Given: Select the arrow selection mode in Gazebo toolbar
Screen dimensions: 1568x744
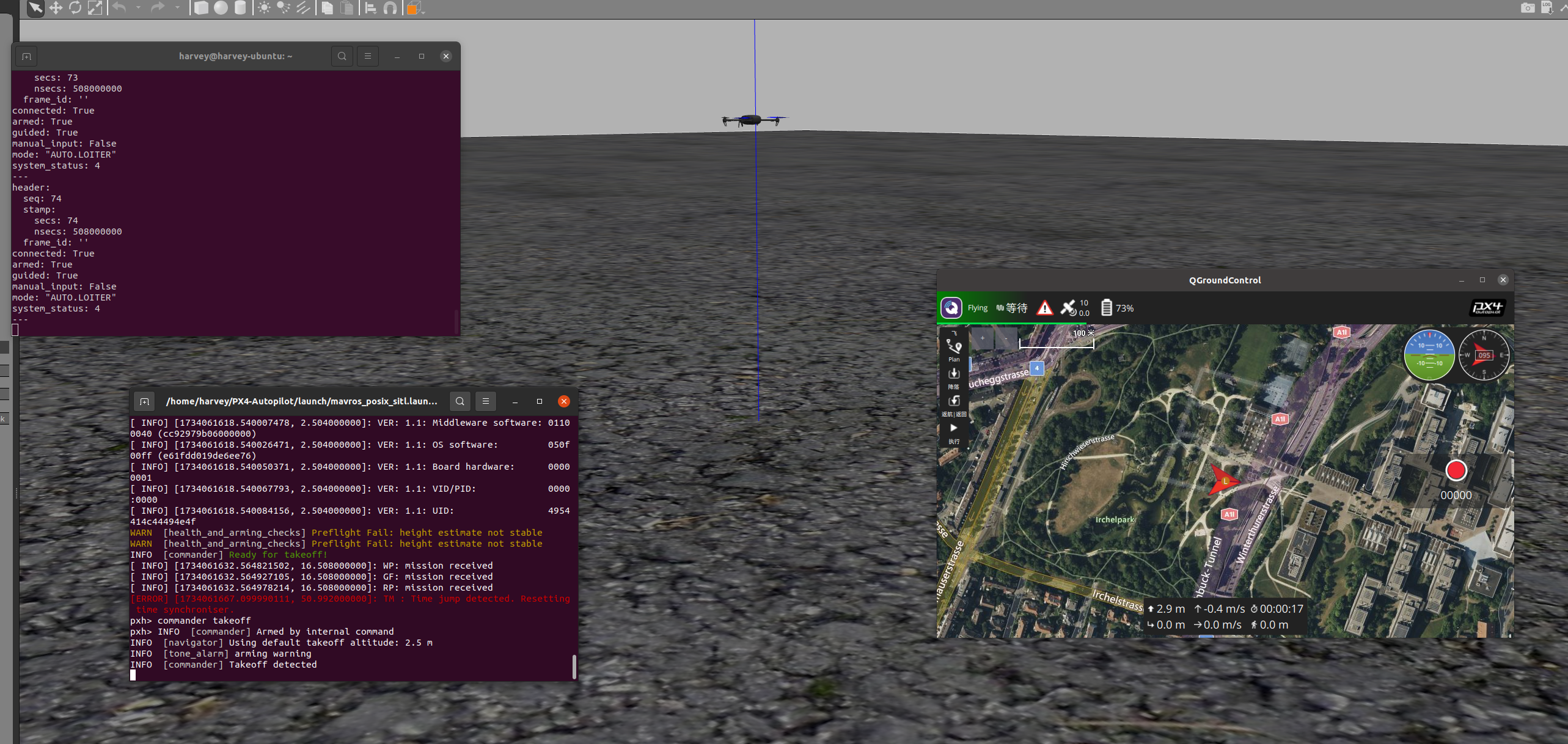Looking at the screenshot, I should (x=35, y=8).
